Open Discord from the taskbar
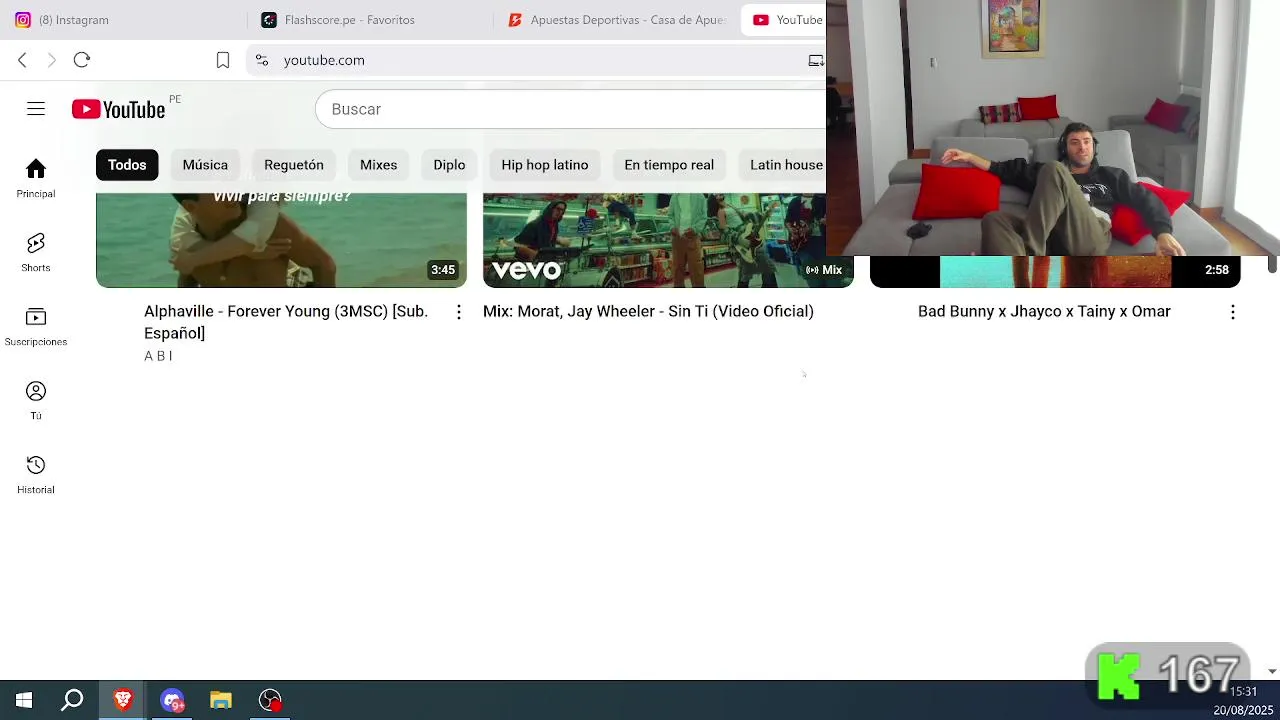Viewport: 1280px width, 720px height. pos(172,700)
